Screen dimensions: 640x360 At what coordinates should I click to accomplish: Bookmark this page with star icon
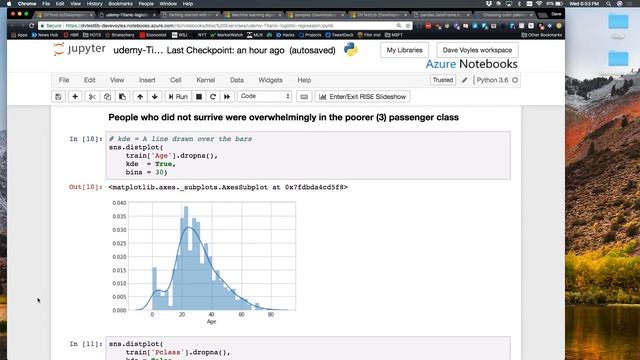pyautogui.click(x=407, y=26)
